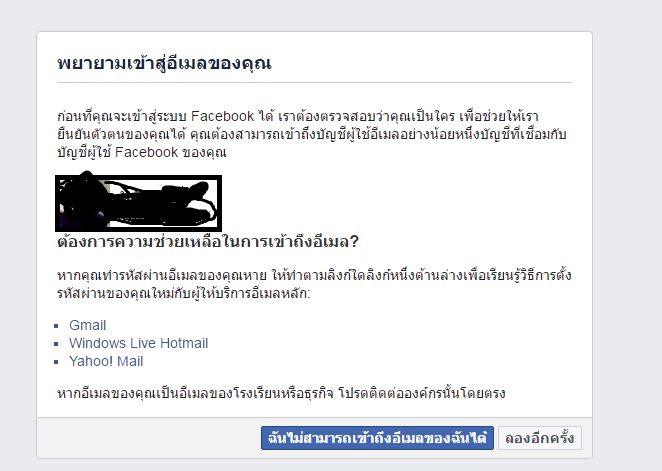
Task: Click the paragraph line starting ยืนยันตัวตนของคุณได้
Action: point(312,134)
